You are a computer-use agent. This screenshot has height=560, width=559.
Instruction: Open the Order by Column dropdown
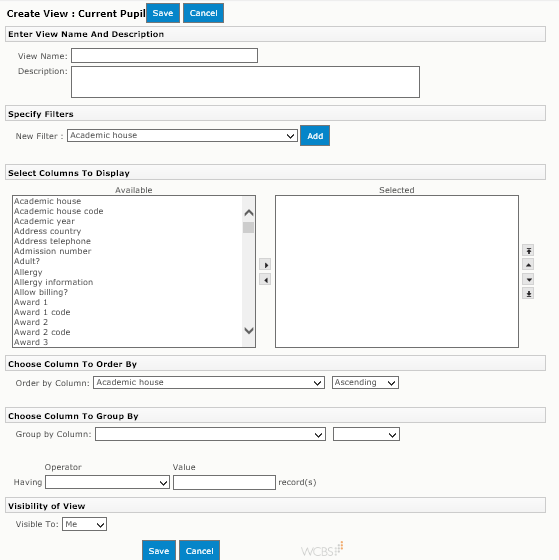[209, 383]
